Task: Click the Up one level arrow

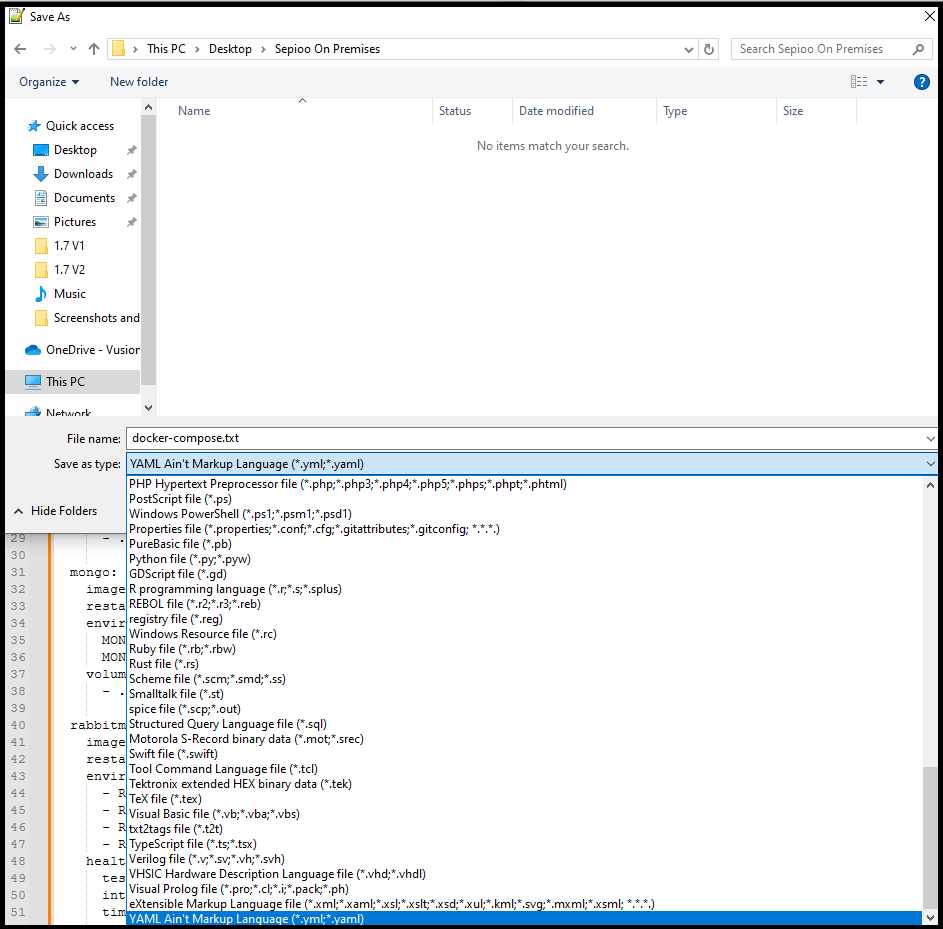Action: coord(94,49)
